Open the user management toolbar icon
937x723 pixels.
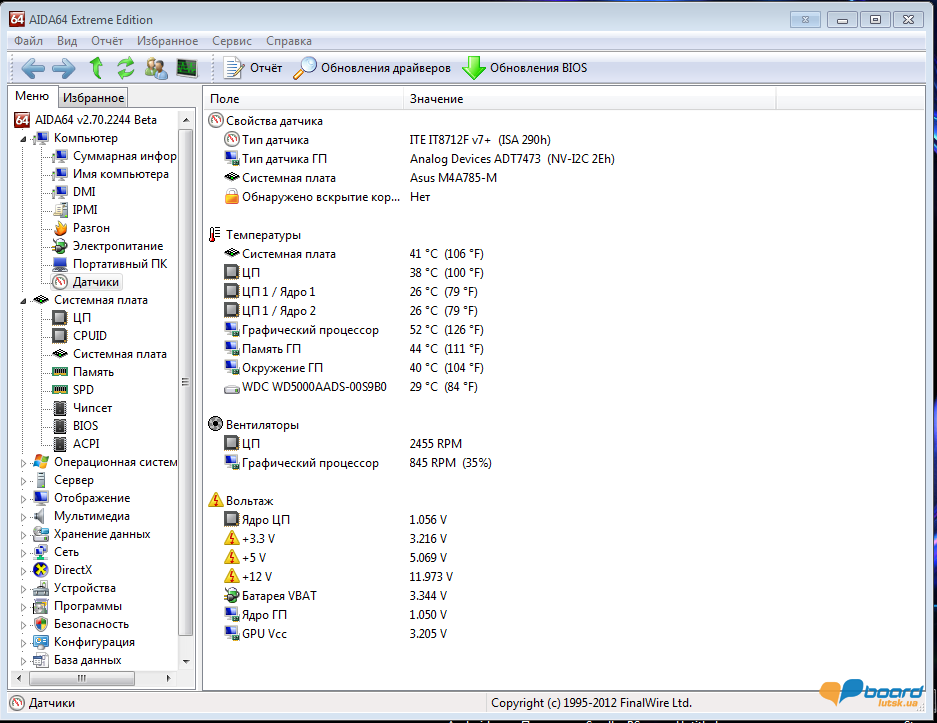click(156, 68)
